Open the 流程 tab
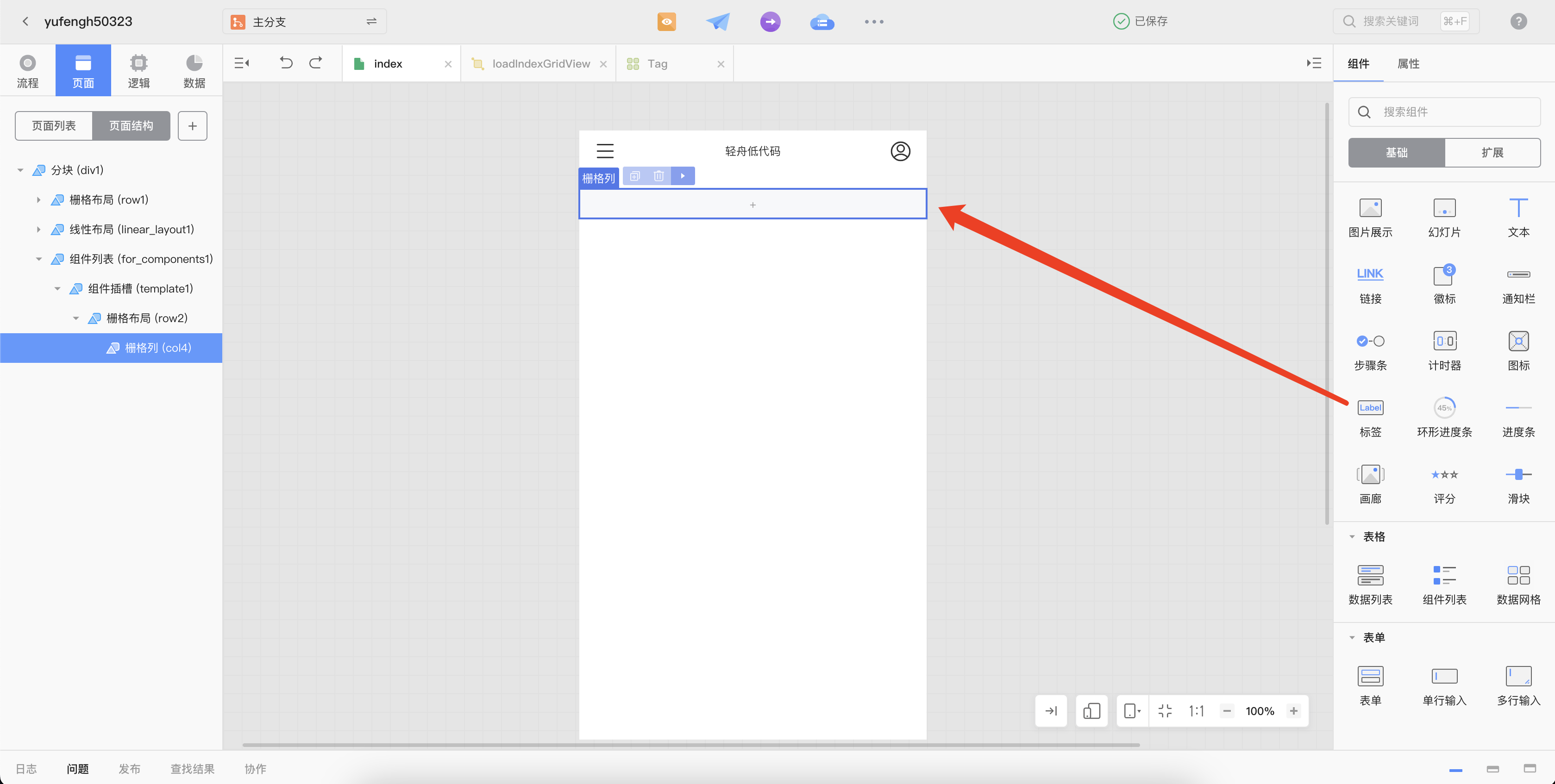 [x=27, y=71]
